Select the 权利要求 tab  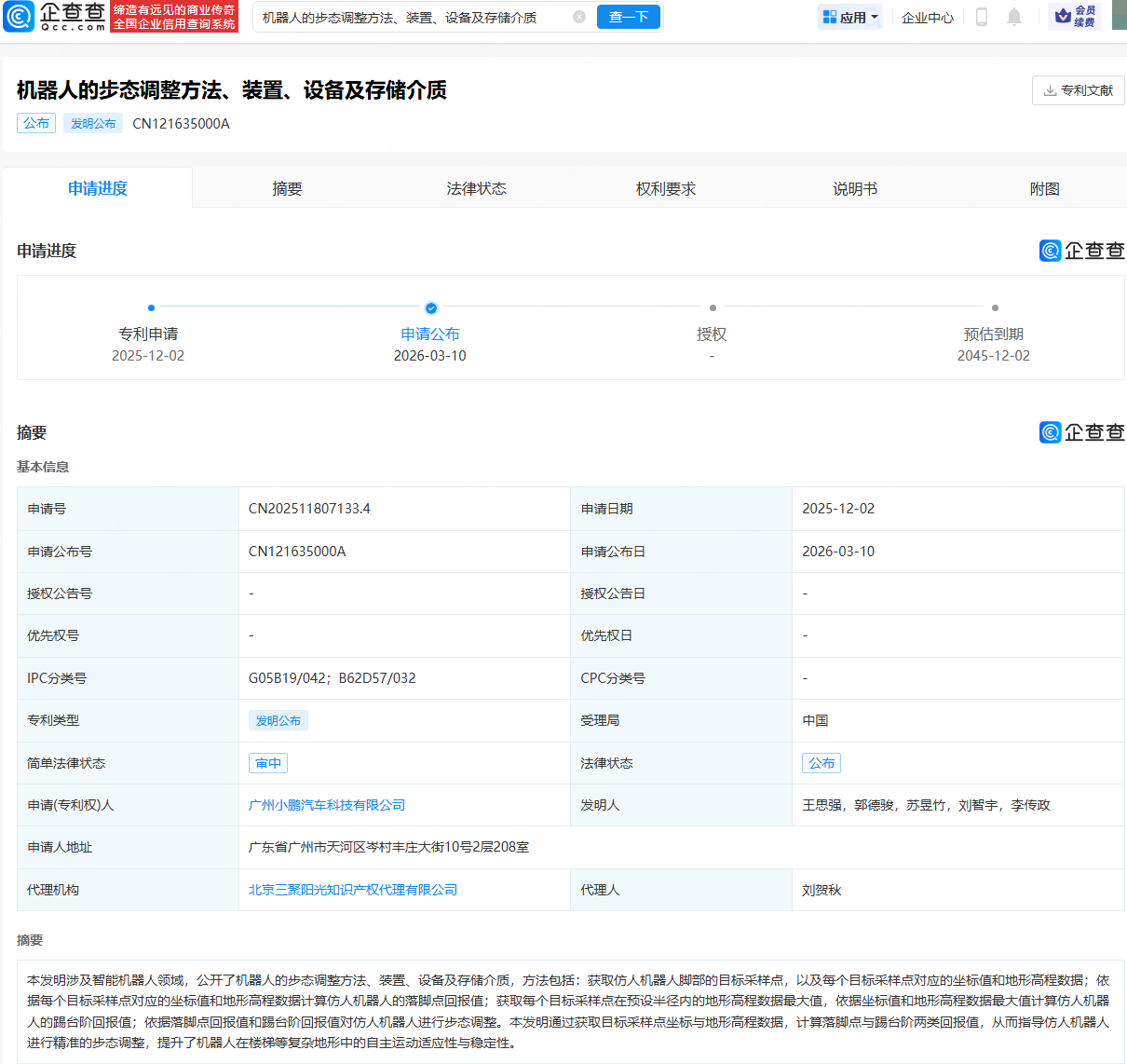pyautogui.click(x=665, y=187)
